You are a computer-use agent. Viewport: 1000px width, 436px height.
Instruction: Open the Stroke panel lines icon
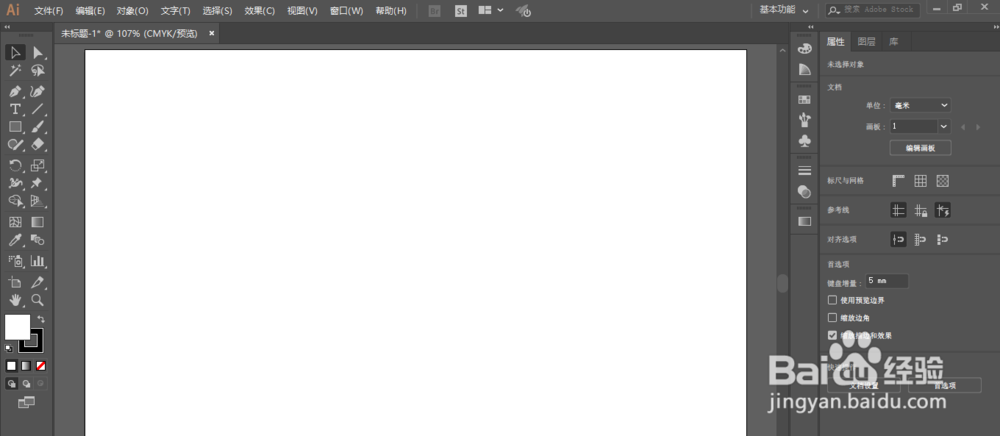pos(805,171)
